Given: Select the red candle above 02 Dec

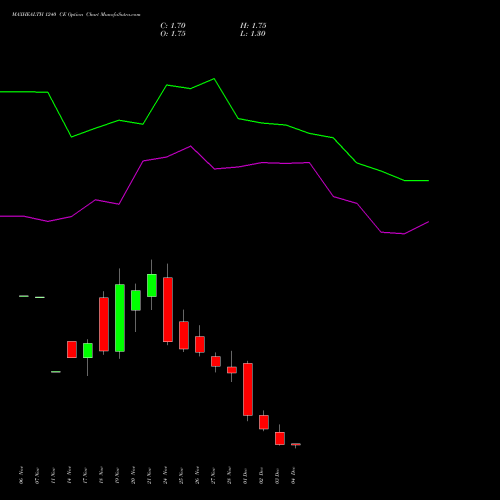Looking at the screenshot, I should point(264,422).
